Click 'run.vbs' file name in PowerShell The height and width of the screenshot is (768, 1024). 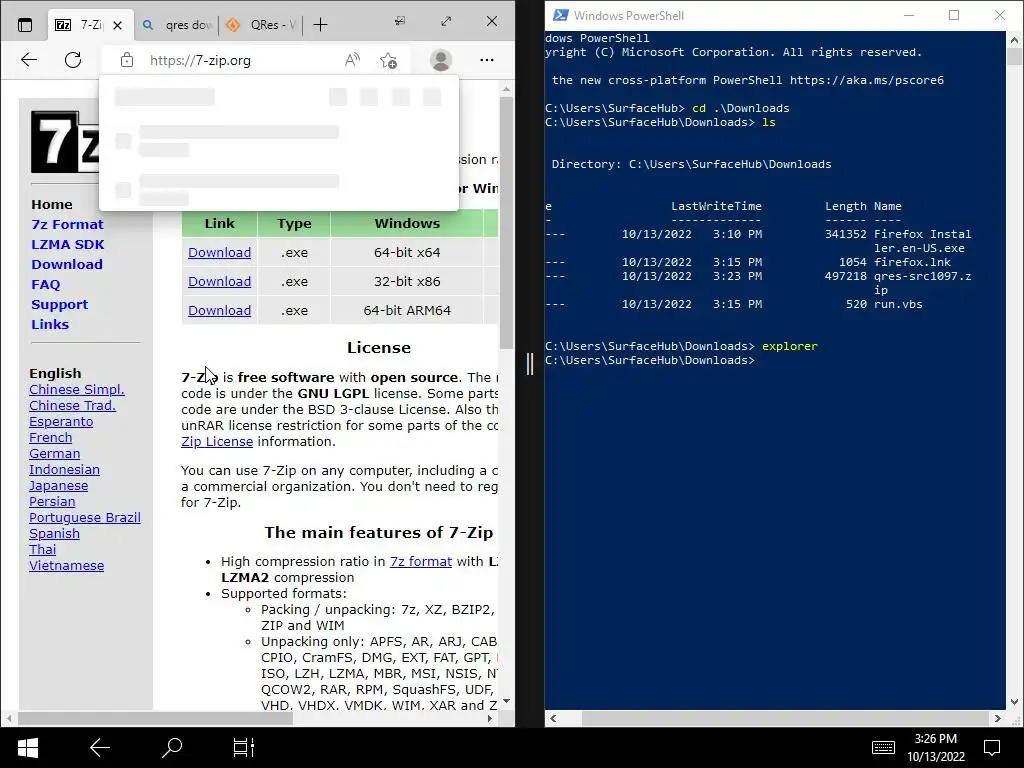point(898,304)
